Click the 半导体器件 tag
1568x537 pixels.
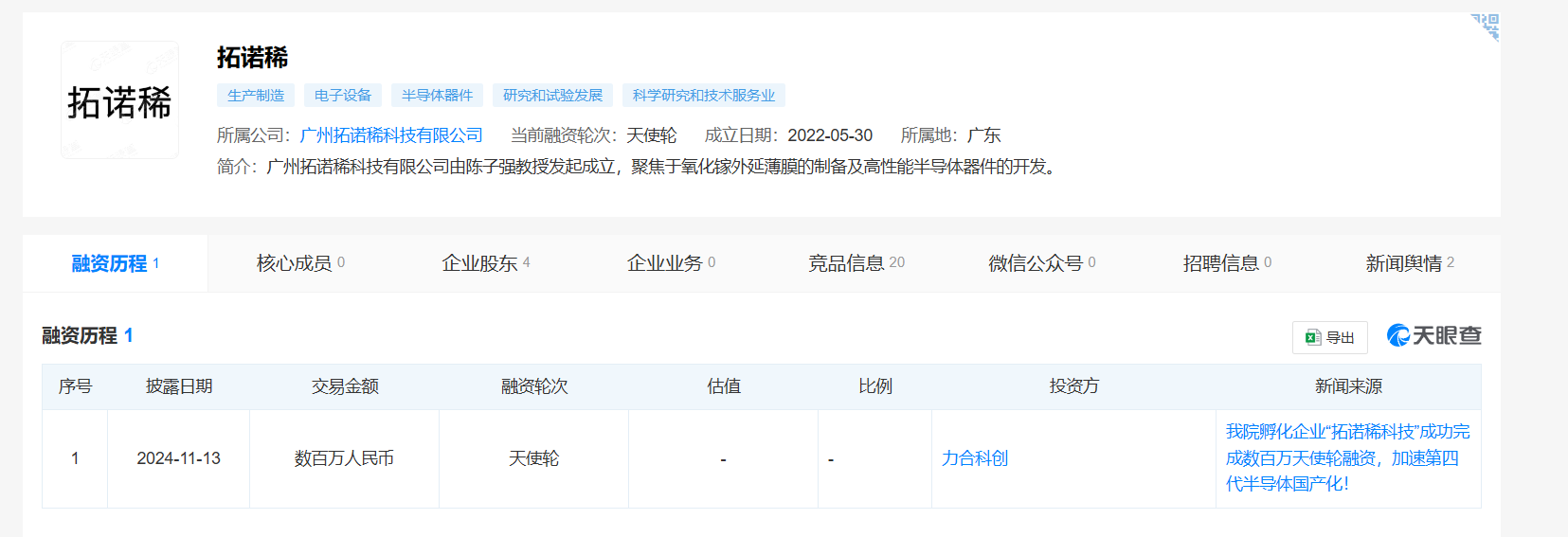tap(437, 96)
